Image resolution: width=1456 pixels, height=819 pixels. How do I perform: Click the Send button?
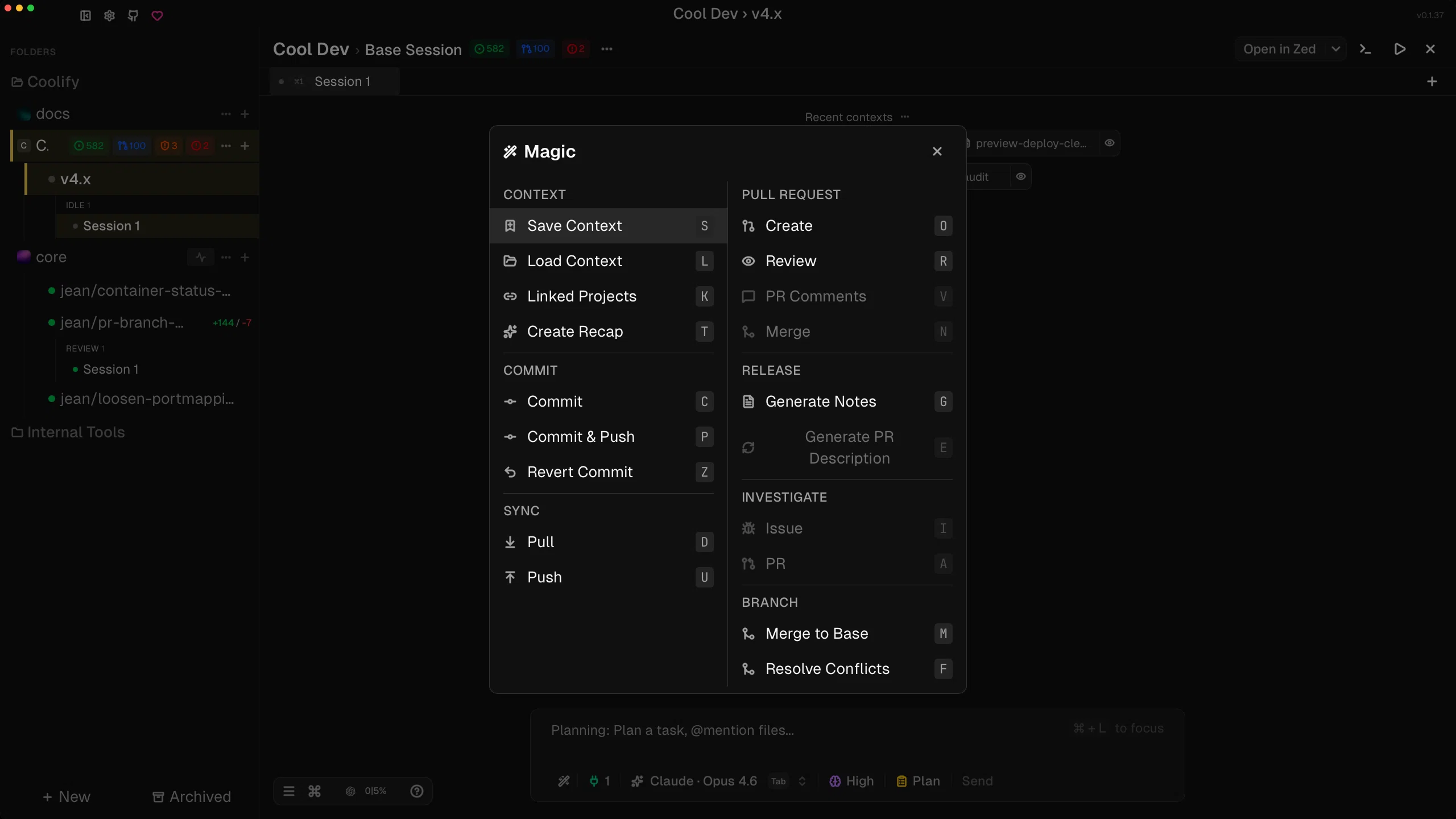977,781
